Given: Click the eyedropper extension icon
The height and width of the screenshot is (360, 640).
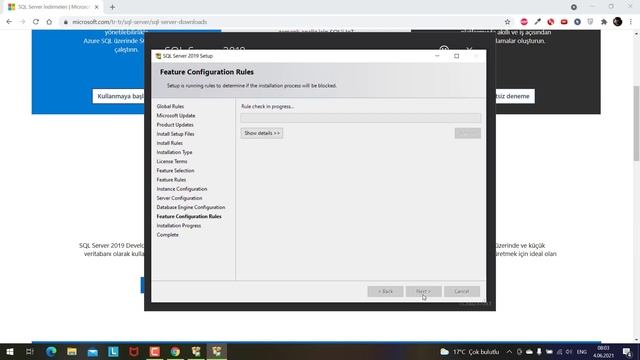Looking at the screenshot, I should (537, 22).
